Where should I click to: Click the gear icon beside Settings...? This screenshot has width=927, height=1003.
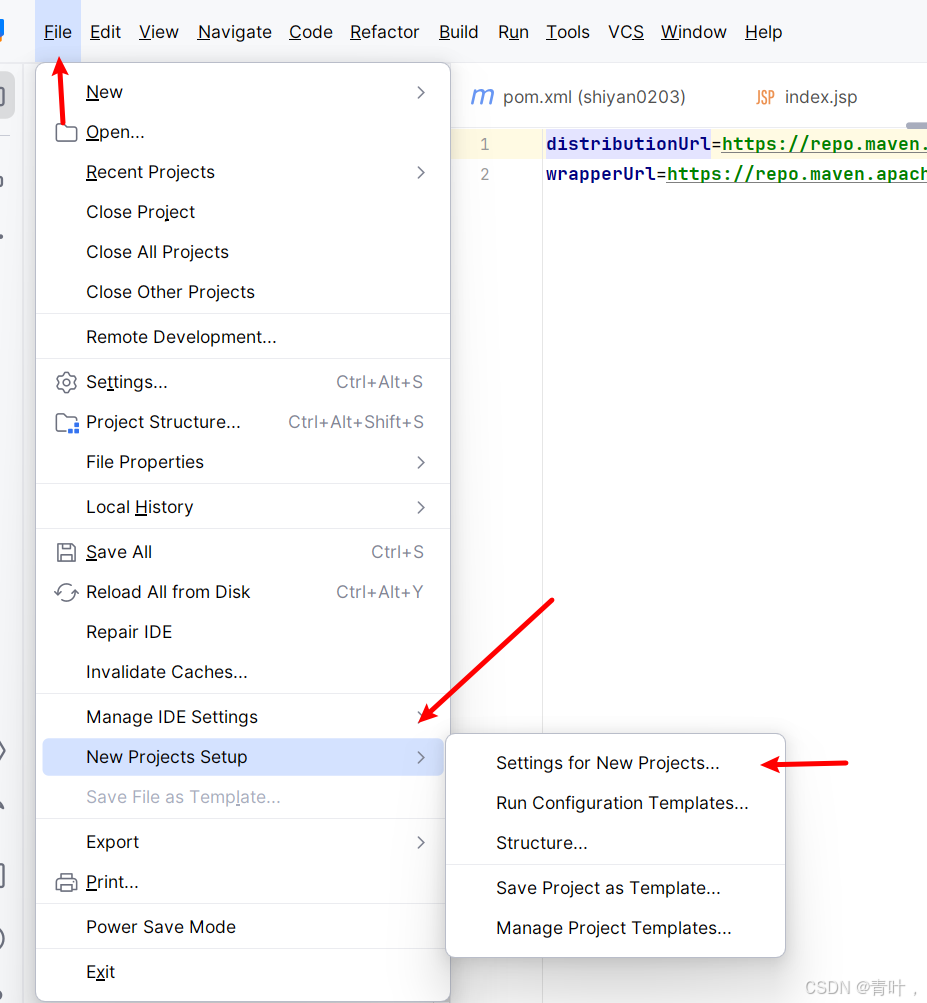click(66, 383)
